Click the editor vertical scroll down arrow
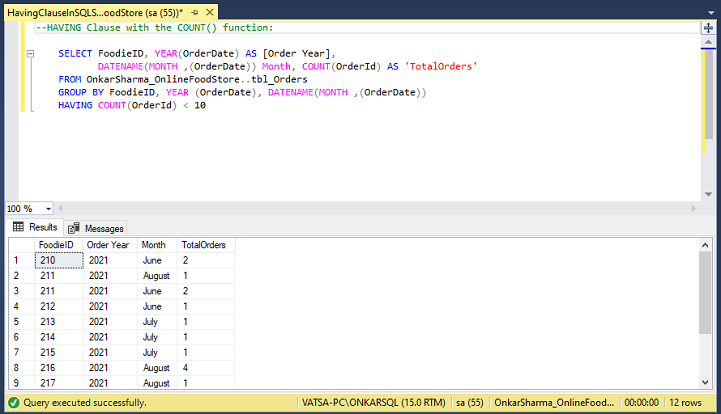This screenshot has height=414, width=721. 708,194
